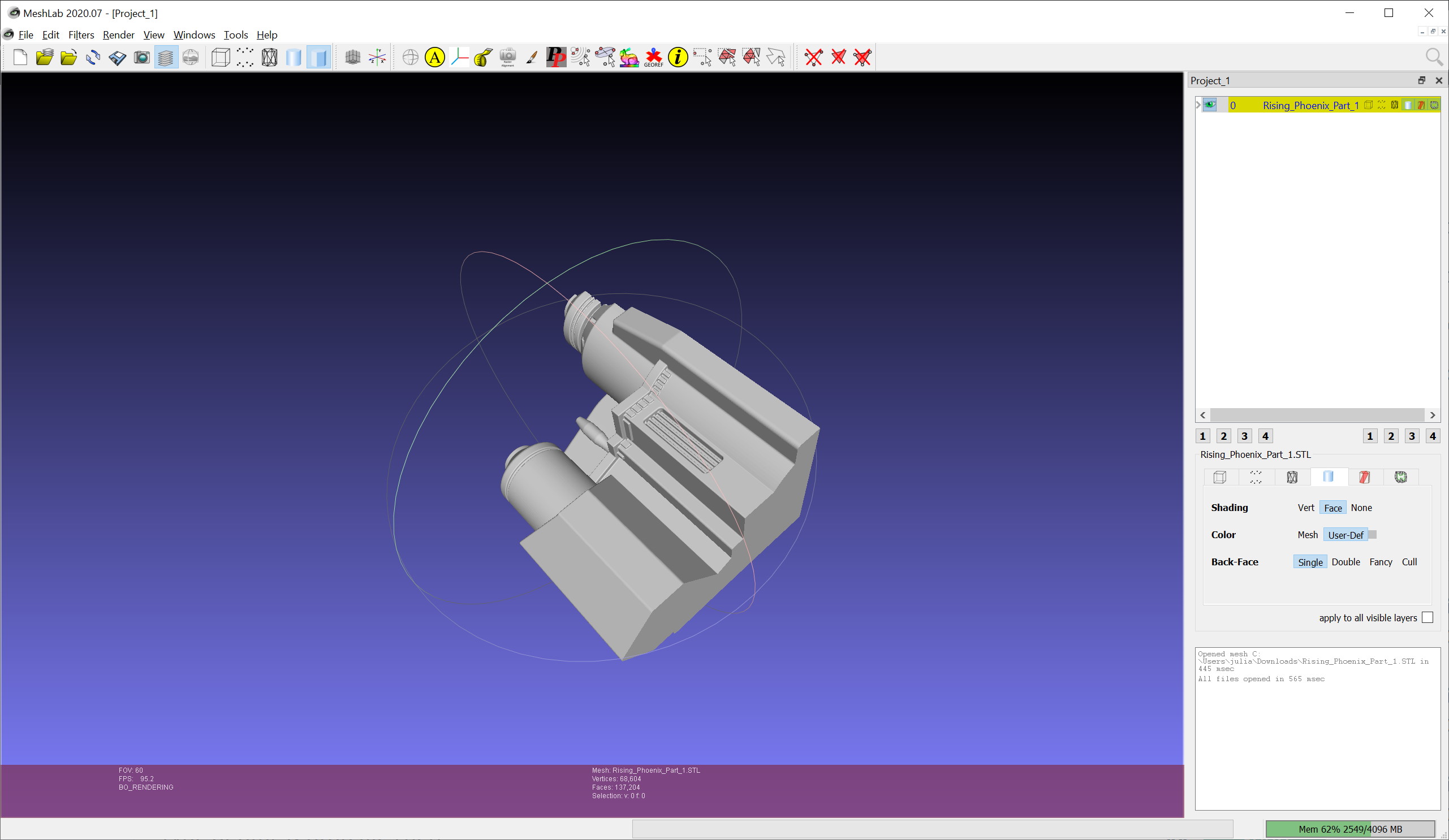Enable points rendering mode in the toolbar
1449x840 pixels.
pos(244,58)
